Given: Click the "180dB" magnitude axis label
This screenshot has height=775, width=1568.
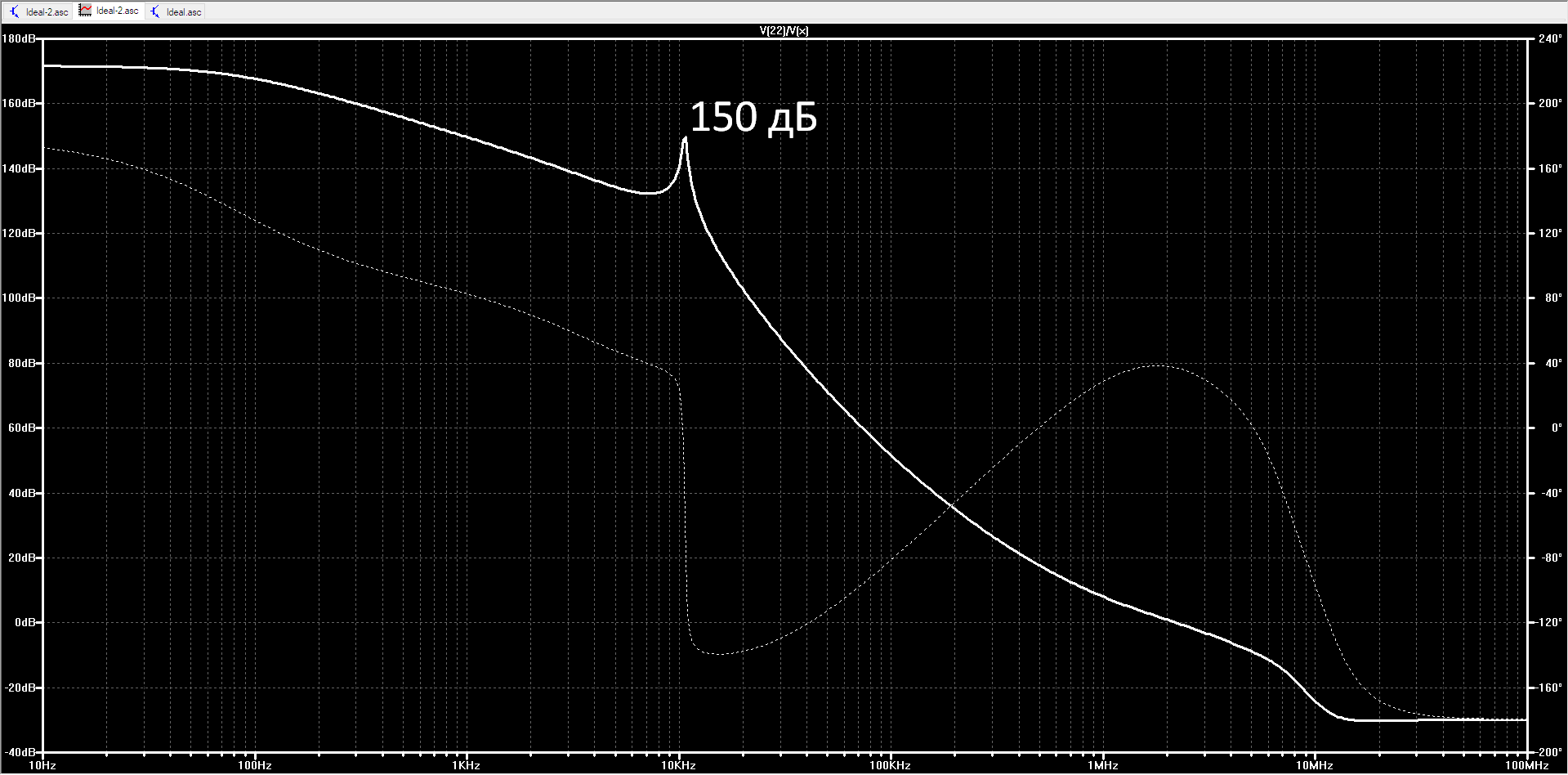Looking at the screenshot, I should click(x=18, y=38).
